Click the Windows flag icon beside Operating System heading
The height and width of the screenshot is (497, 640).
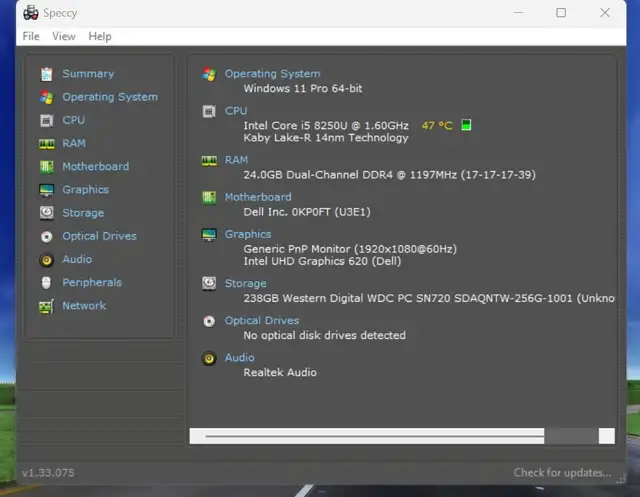209,74
